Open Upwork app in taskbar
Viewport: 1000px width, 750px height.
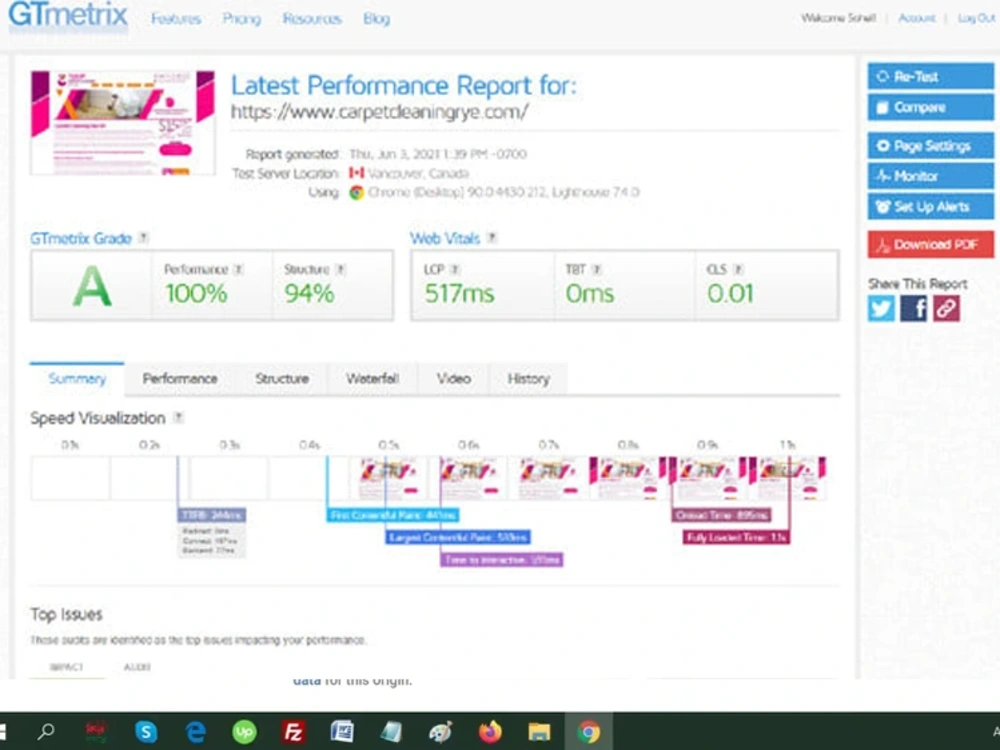tap(244, 731)
